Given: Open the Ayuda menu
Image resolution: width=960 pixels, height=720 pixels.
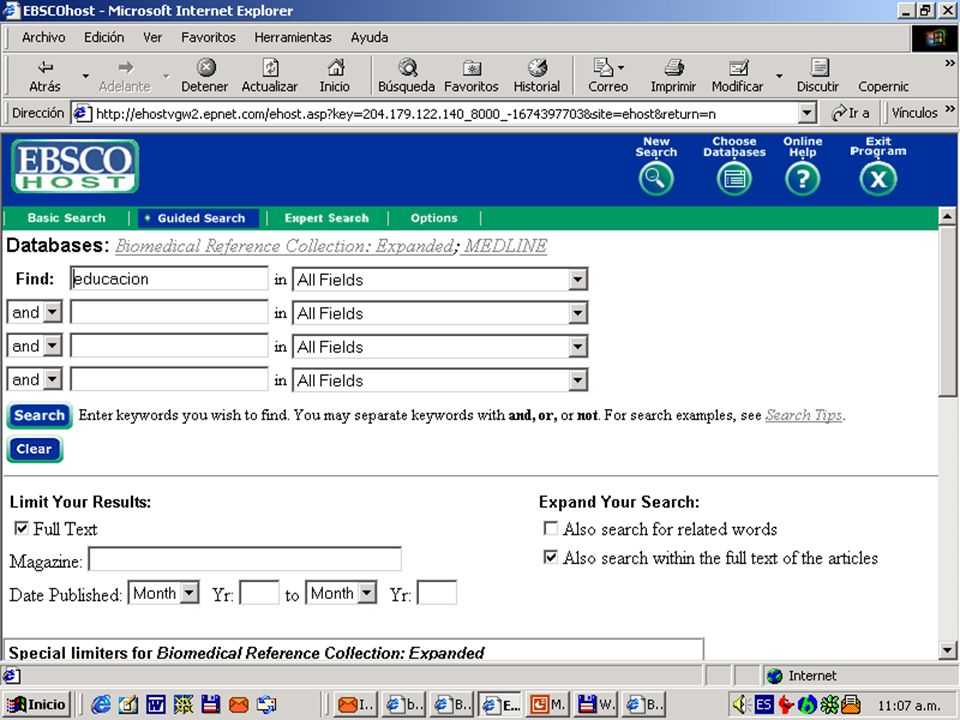Looking at the screenshot, I should point(369,37).
